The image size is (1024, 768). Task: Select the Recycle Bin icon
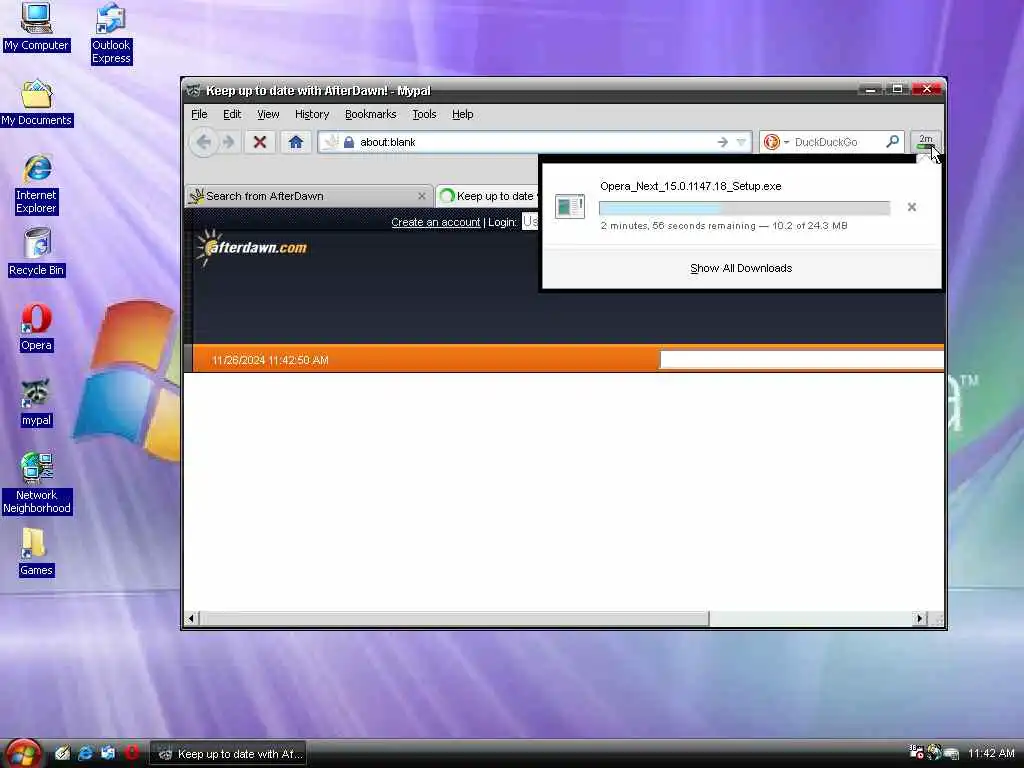[x=37, y=252]
